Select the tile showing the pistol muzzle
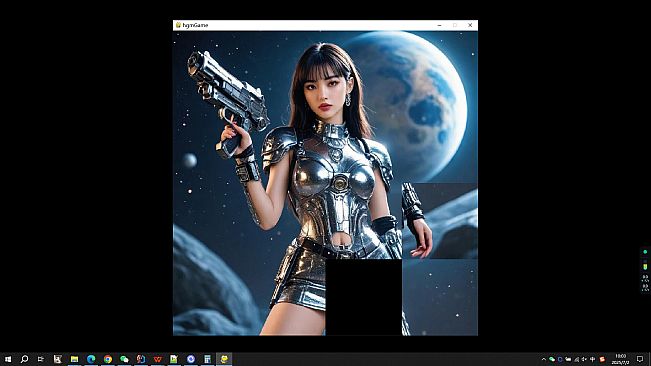This screenshot has height=366, width=651. 211,69
